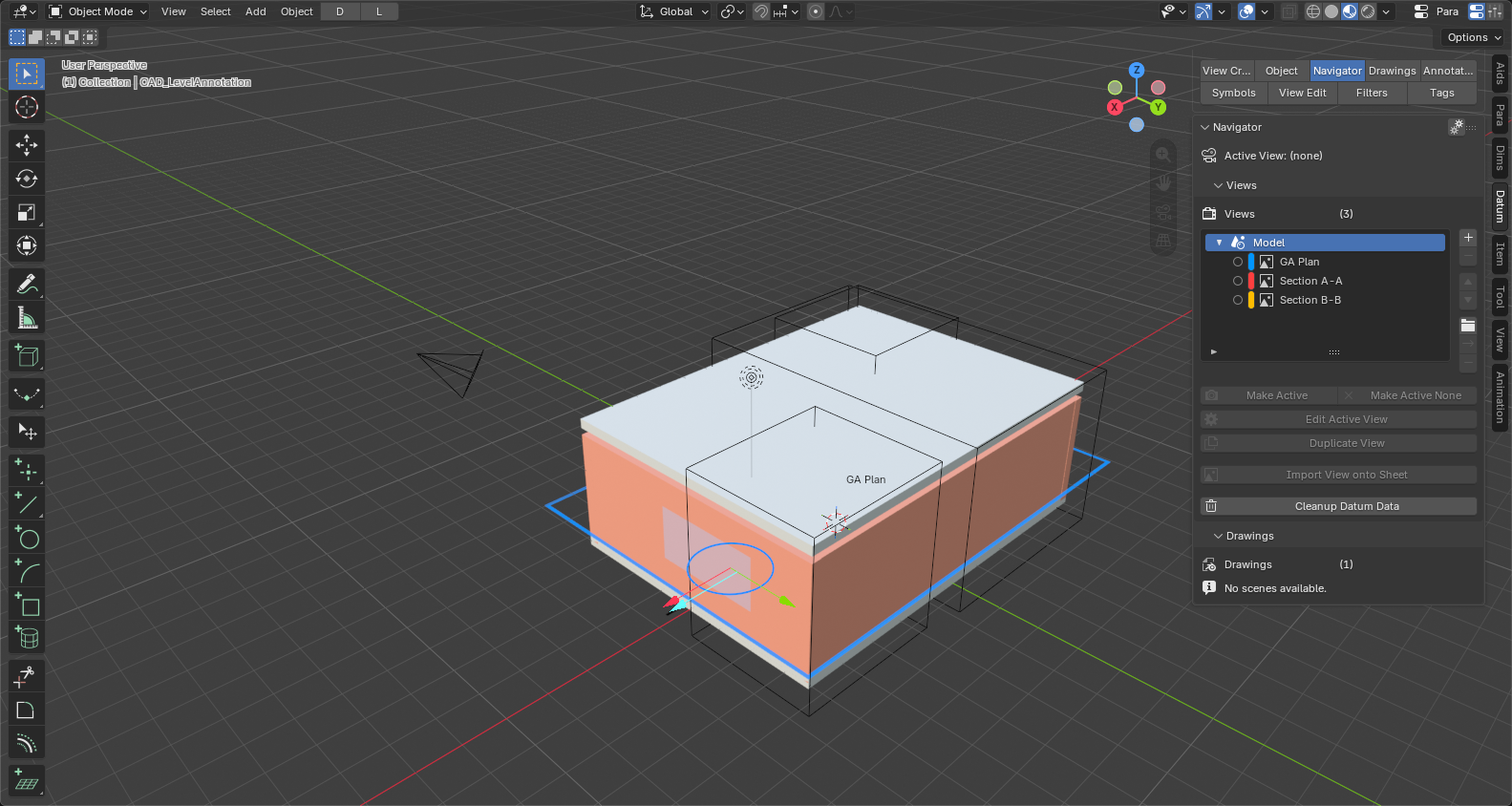
Task: Switch perspective/orthographic grid gizmo
Action: [x=1163, y=241]
